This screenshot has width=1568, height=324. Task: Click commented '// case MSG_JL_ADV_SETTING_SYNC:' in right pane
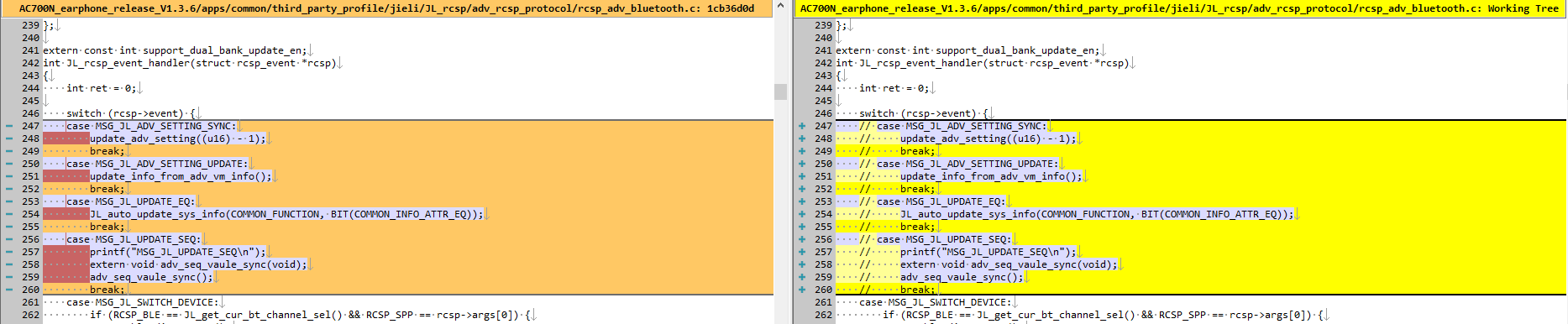click(x=953, y=126)
